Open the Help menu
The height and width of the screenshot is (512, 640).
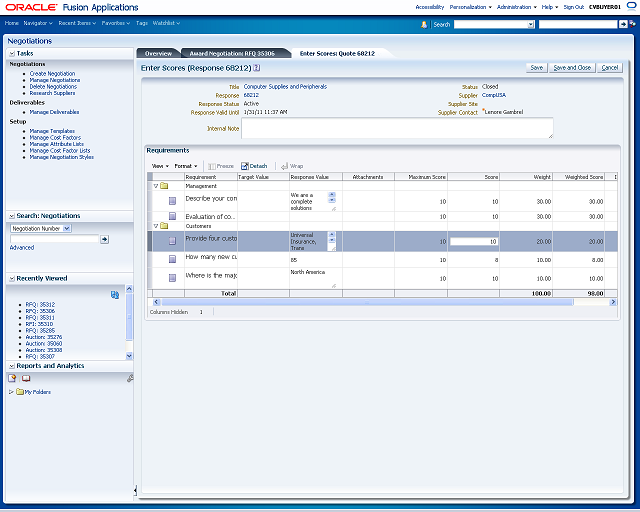[x=550, y=7]
